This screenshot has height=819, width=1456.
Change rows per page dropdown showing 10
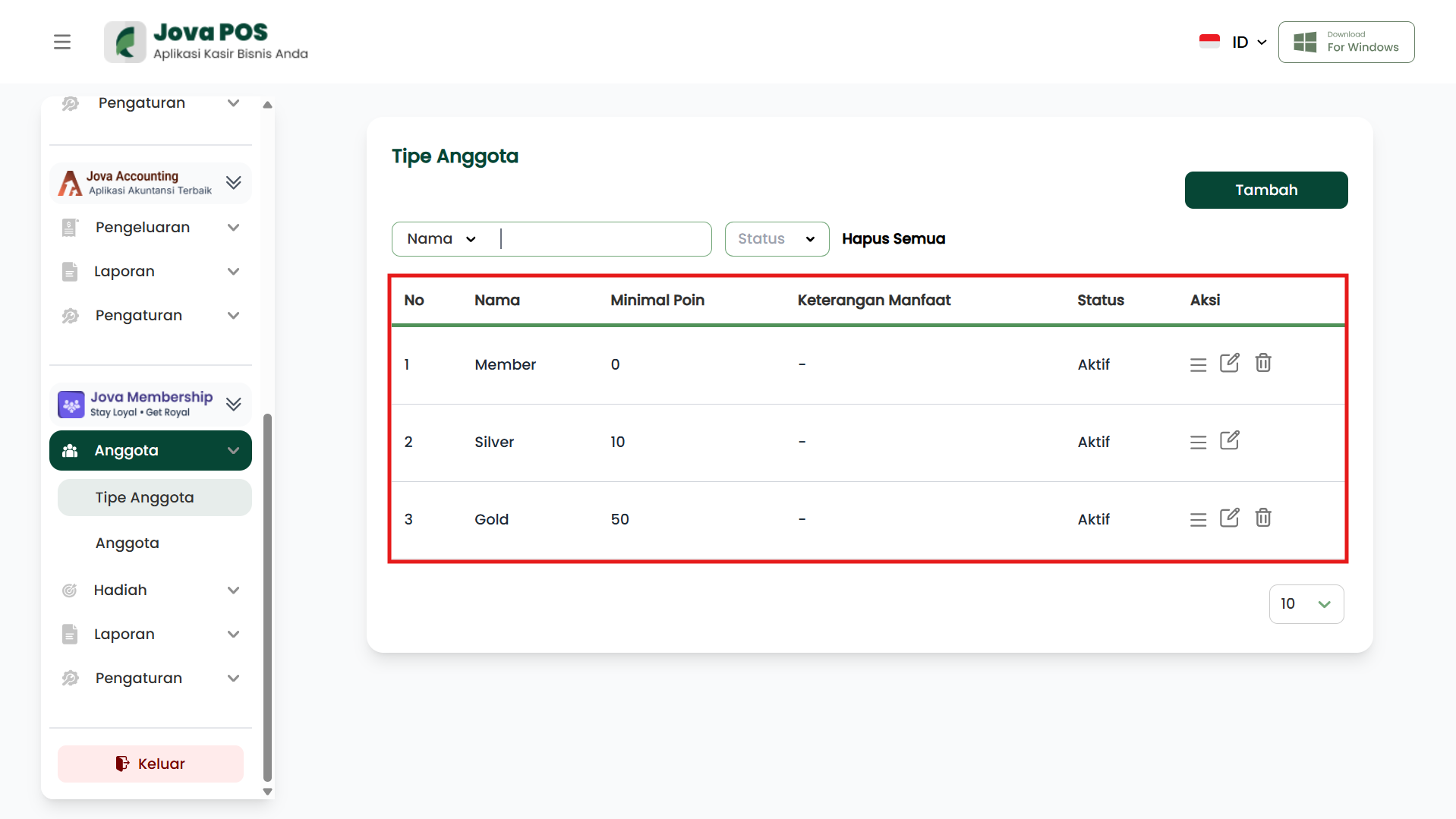pos(1306,604)
